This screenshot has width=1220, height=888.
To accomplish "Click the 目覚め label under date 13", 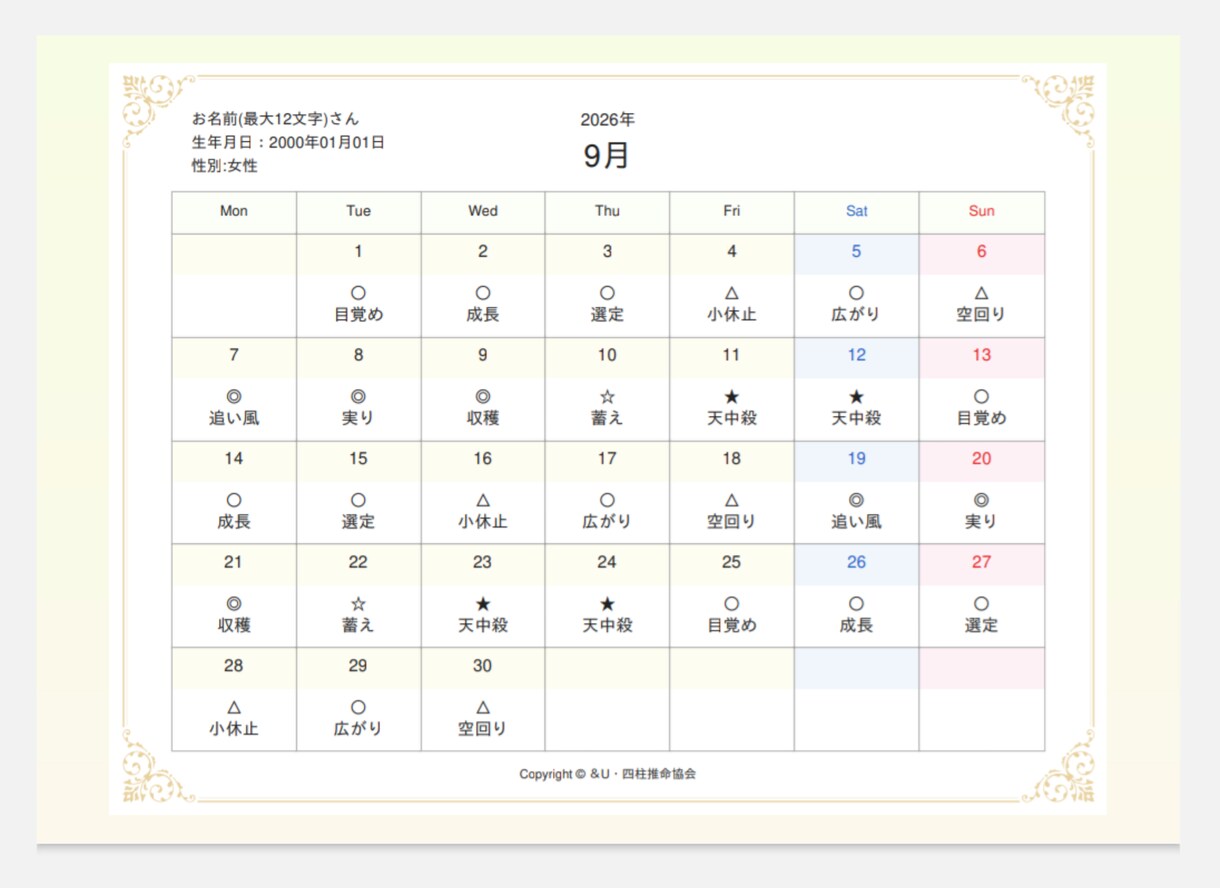I will point(981,418).
